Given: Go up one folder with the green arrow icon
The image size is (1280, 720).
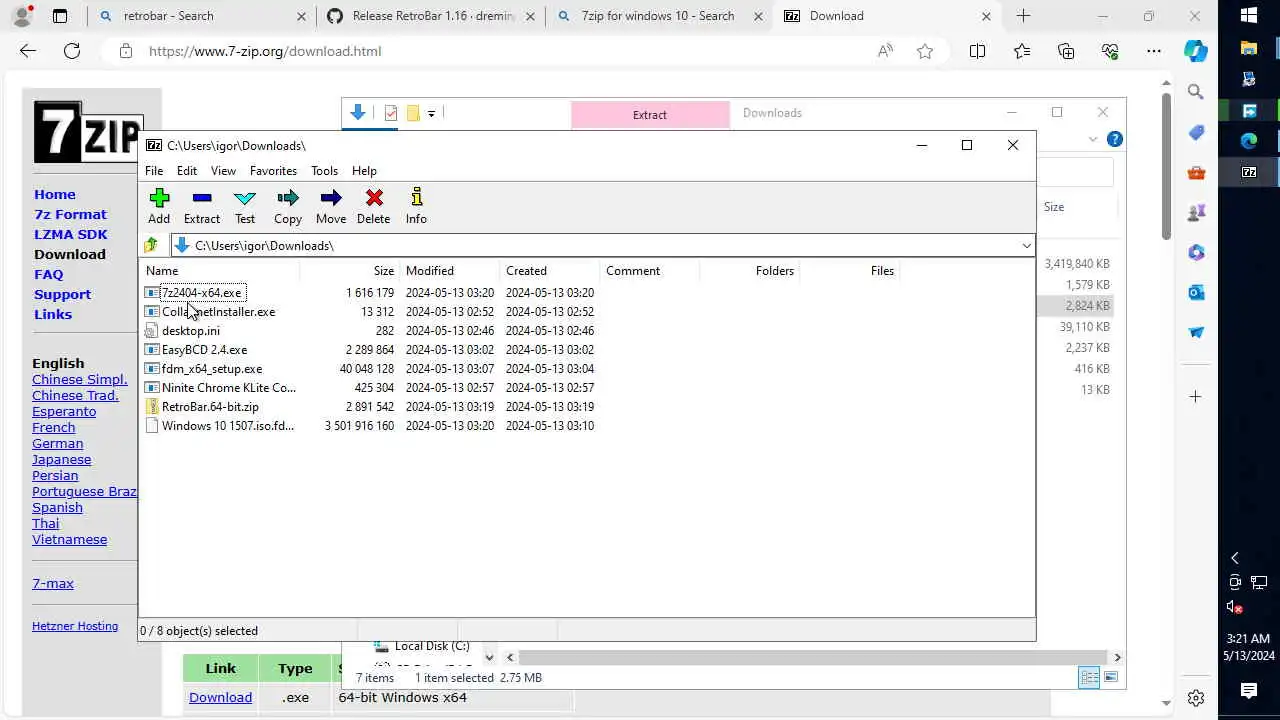Looking at the screenshot, I should [x=151, y=245].
